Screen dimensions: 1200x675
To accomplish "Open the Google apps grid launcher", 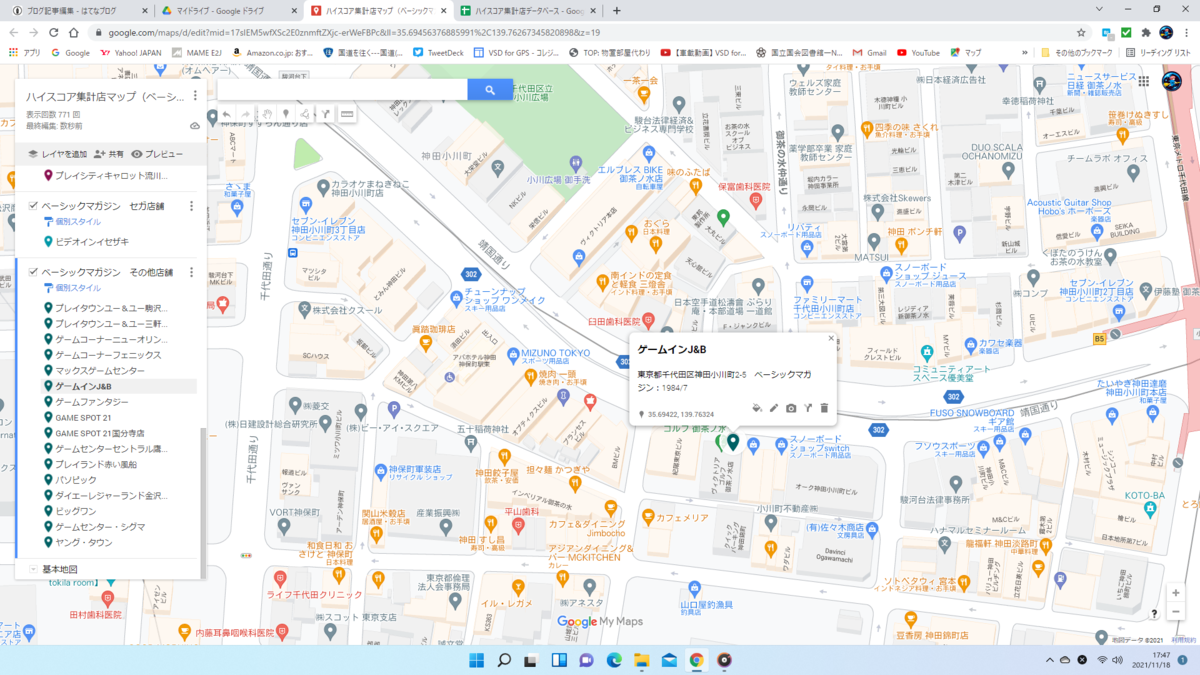I will click(1143, 82).
